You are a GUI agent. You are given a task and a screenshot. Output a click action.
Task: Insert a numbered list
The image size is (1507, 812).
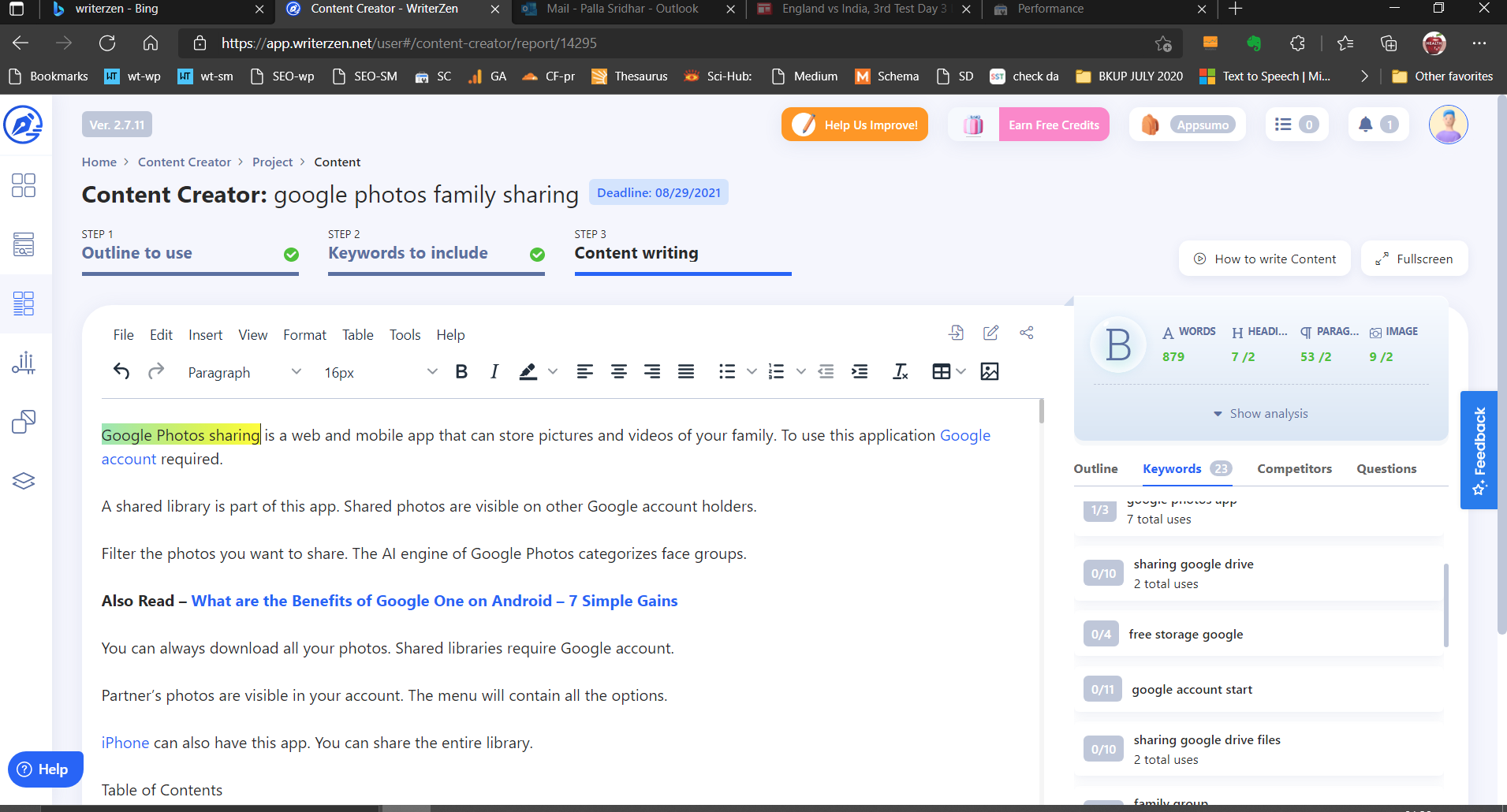coord(777,371)
